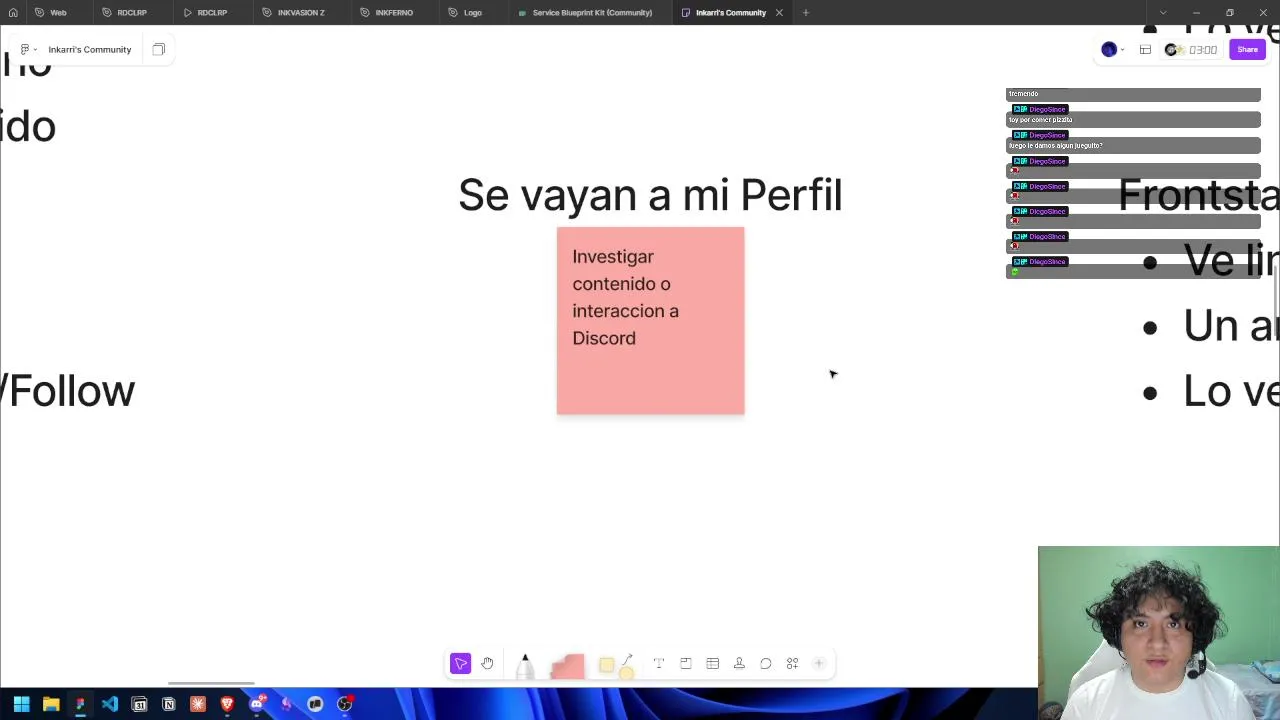
Task: Insert a table from toolbar
Action: point(713,664)
